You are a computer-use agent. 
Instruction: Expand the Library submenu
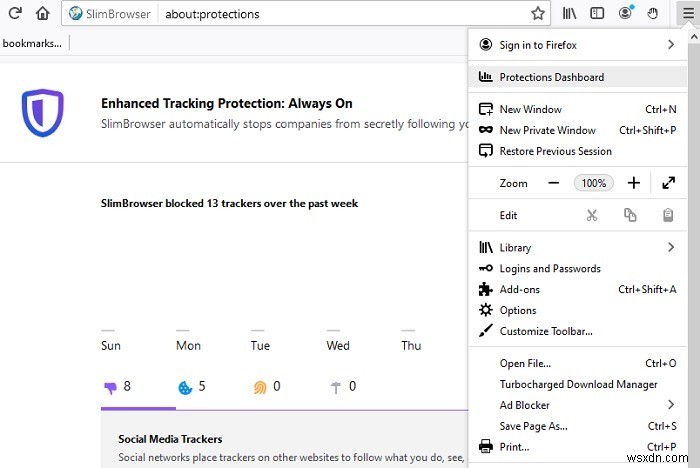pyautogui.click(x=671, y=247)
